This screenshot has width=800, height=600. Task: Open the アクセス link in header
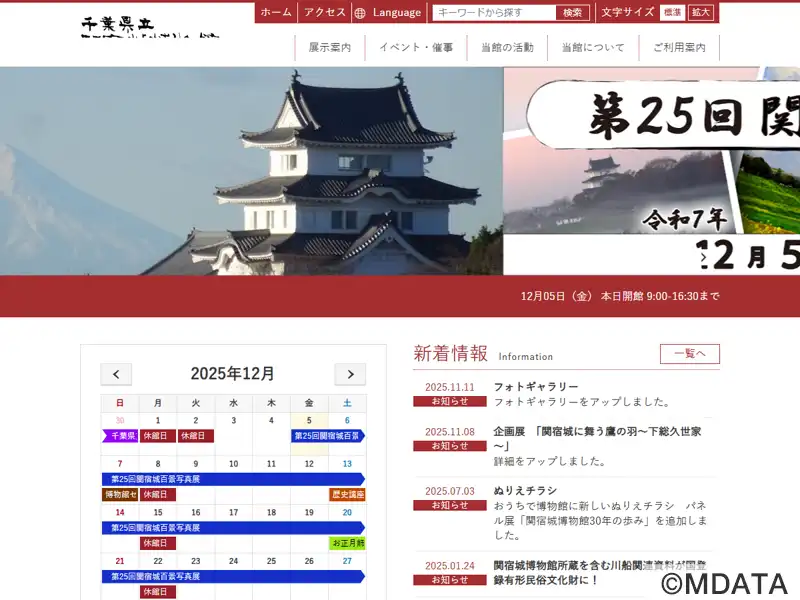point(324,13)
